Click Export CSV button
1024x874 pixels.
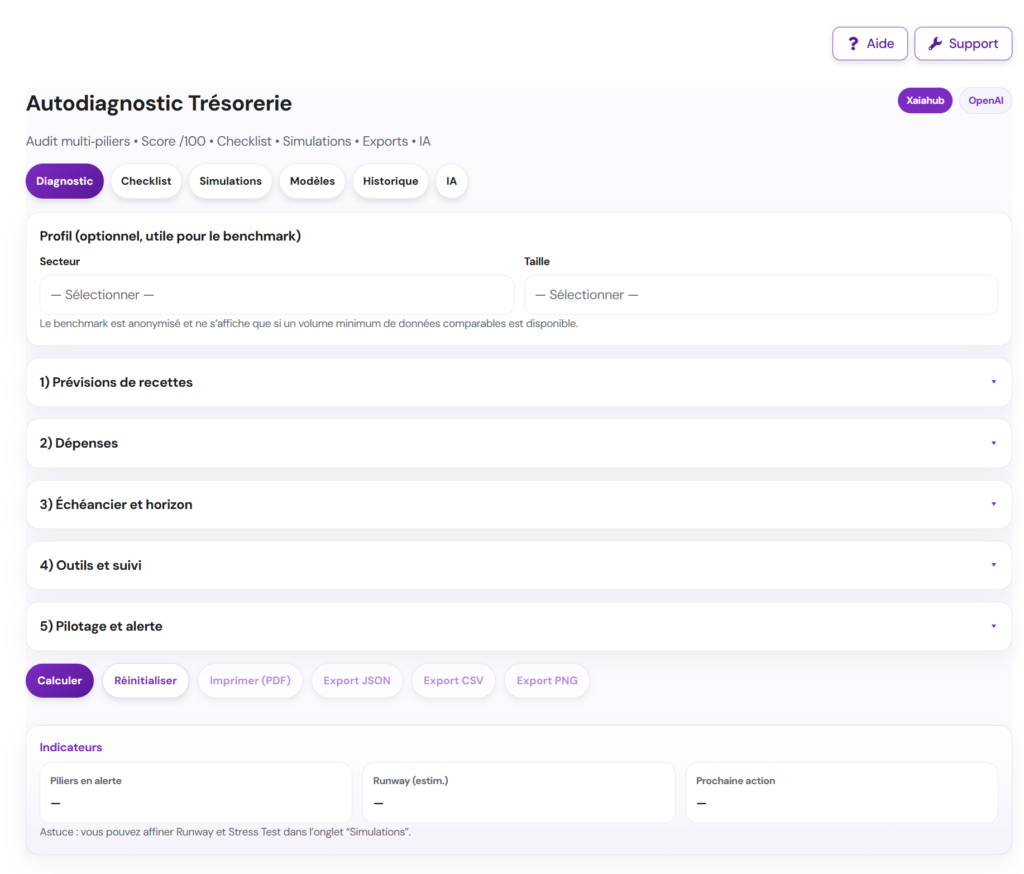453,681
